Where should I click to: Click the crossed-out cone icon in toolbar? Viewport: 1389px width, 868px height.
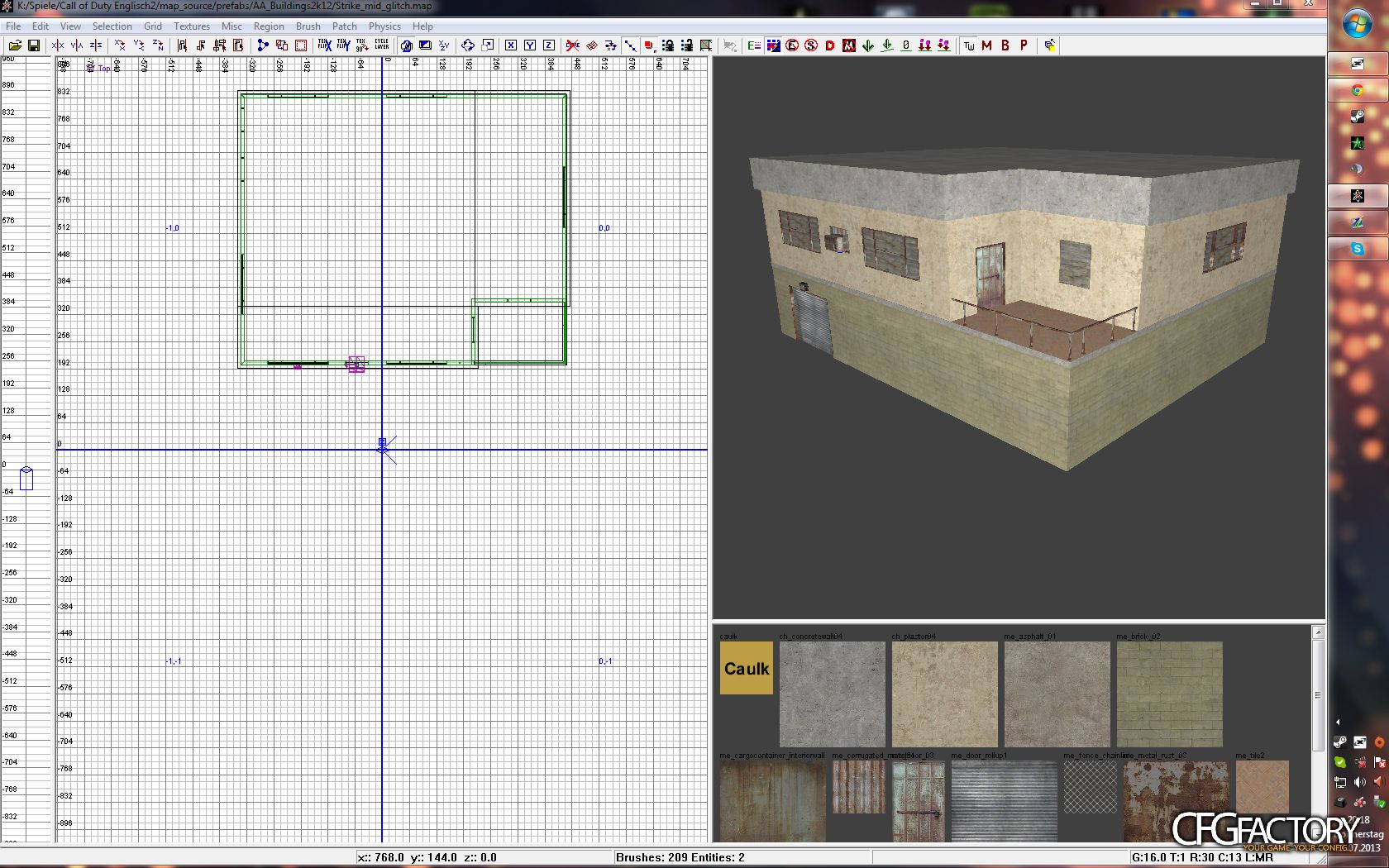pyautogui.click(x=573, y=45)
